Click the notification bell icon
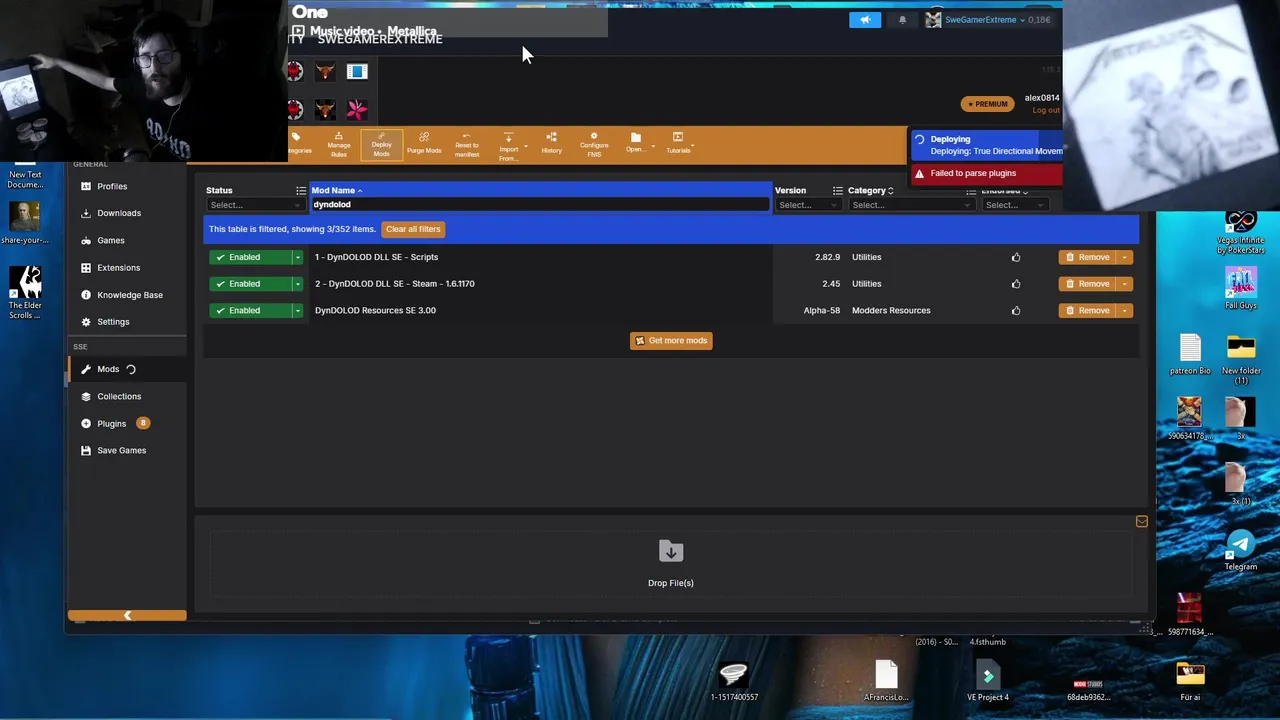This screenshot has height=720, width=1280. point(902,20)
